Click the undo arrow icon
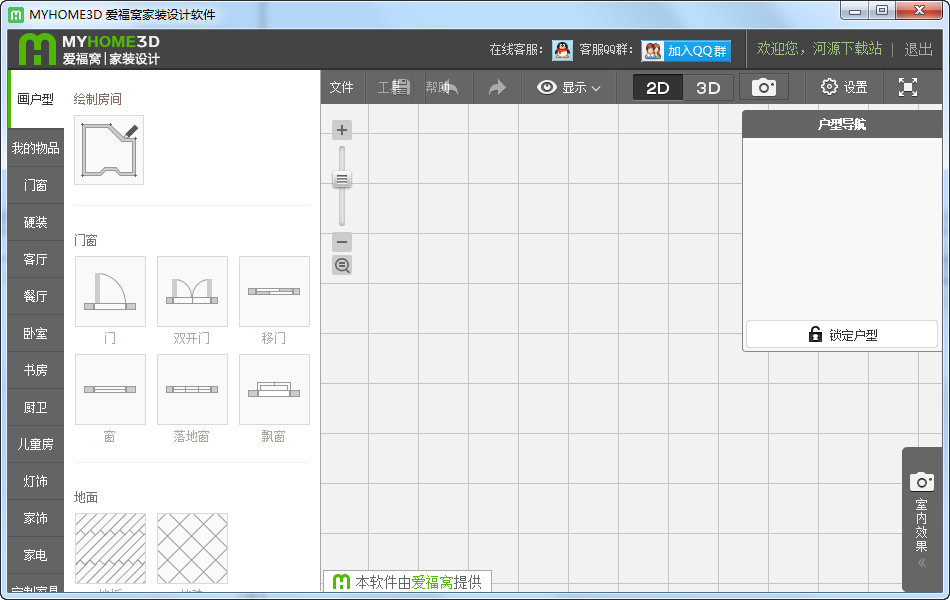The width and height of the screenshot is (950, 600). [x=450, y=88]
